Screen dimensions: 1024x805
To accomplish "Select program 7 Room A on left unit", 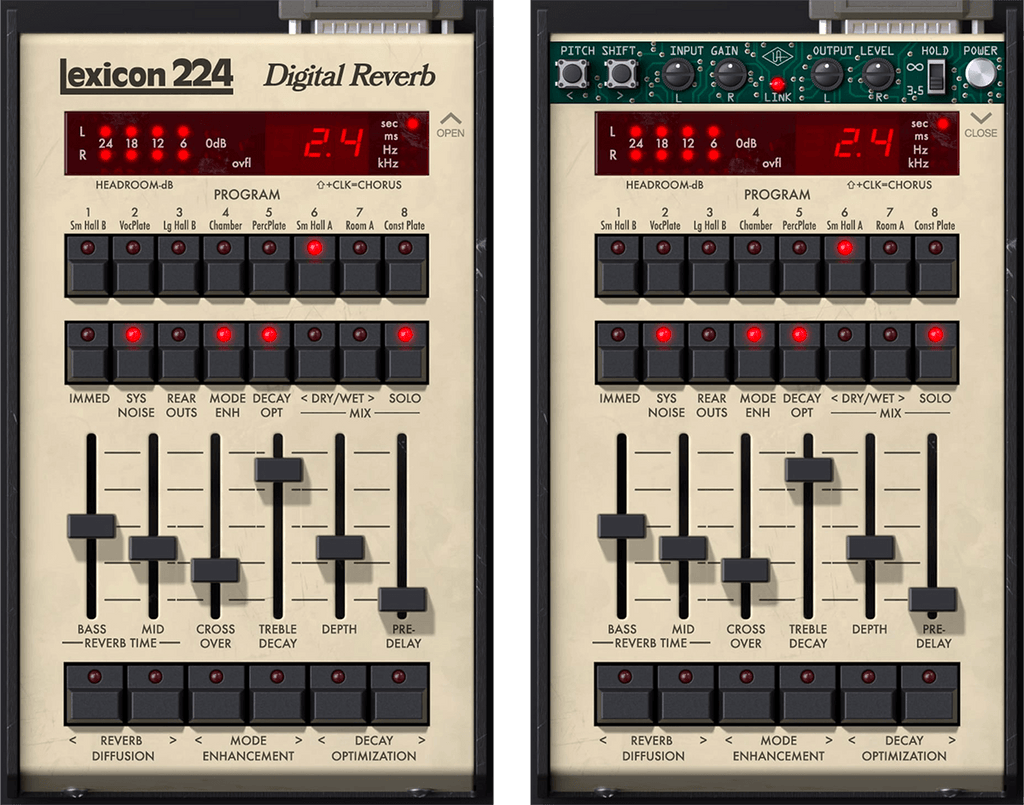I will click(x=360, y=266).
